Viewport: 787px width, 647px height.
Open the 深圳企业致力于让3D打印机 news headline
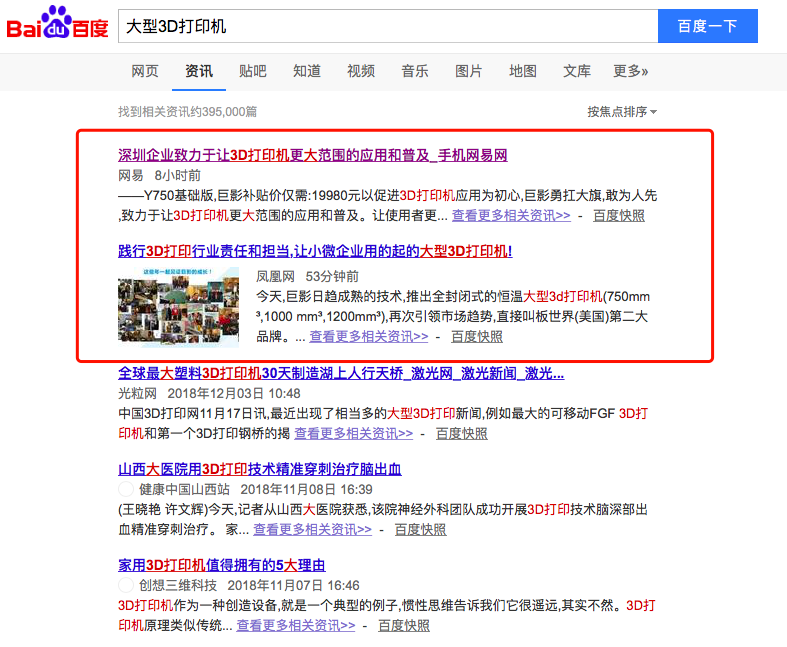(313, 155)
